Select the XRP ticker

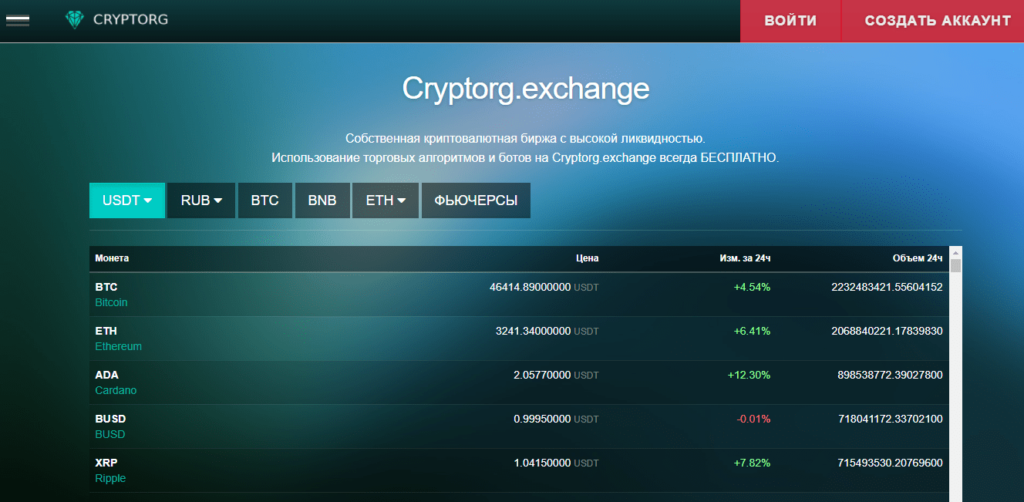pyautogui.click(x=106, y=463)
